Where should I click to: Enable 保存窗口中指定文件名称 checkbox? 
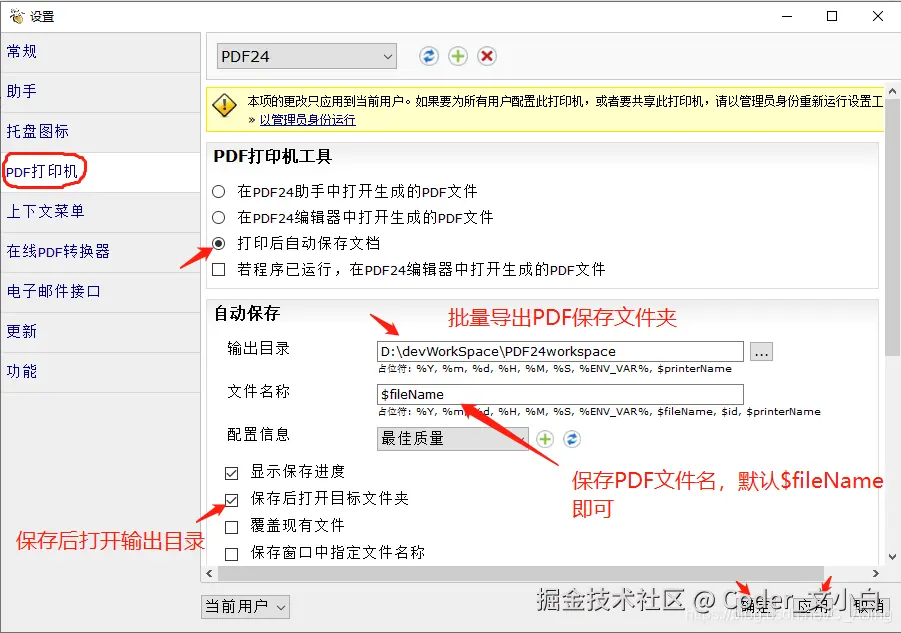click(x=232, y=554)
